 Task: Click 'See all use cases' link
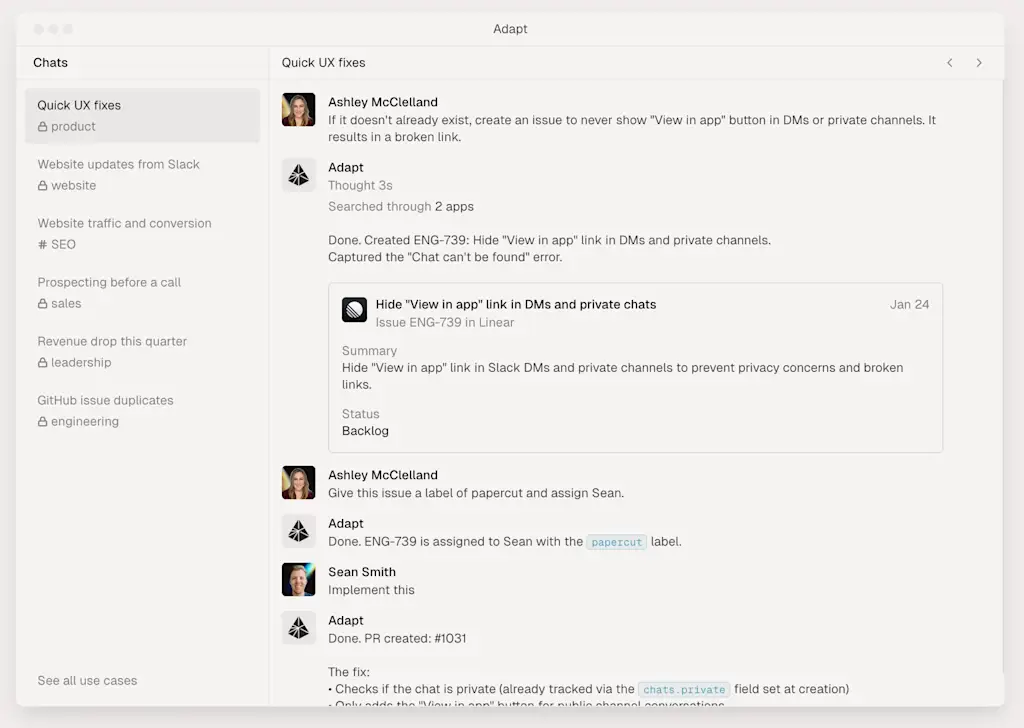(x=87, y=681)
